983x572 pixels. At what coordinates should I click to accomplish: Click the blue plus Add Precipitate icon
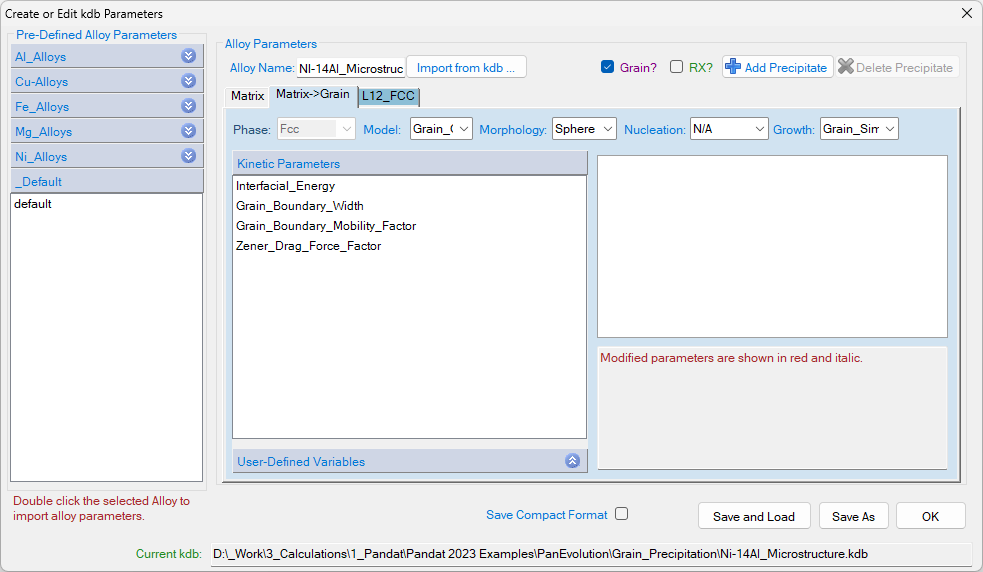[733, 67]
